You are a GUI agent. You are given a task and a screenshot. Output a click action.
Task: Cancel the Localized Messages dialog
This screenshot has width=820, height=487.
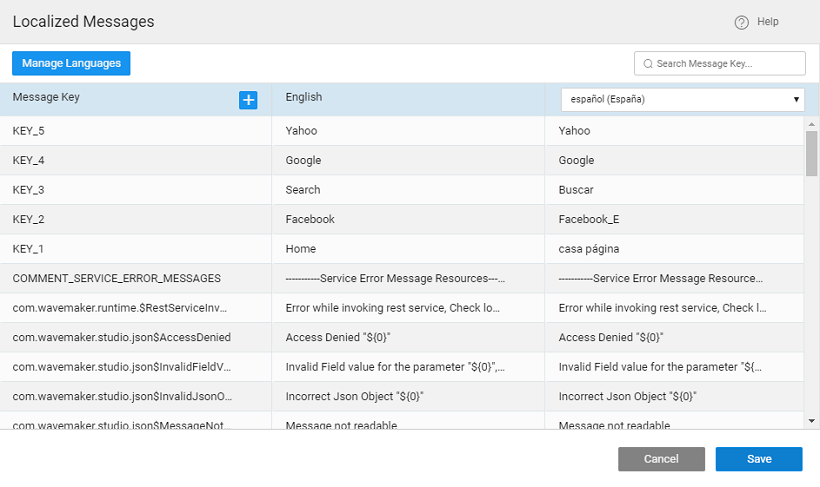[661, 459]
